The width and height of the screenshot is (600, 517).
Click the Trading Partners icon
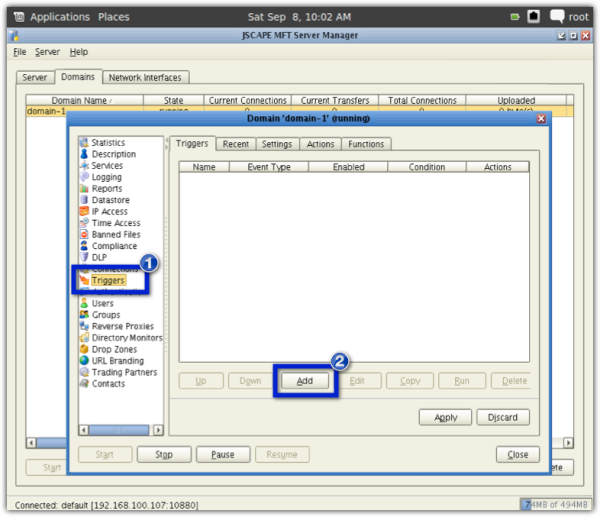coord(84,372)
